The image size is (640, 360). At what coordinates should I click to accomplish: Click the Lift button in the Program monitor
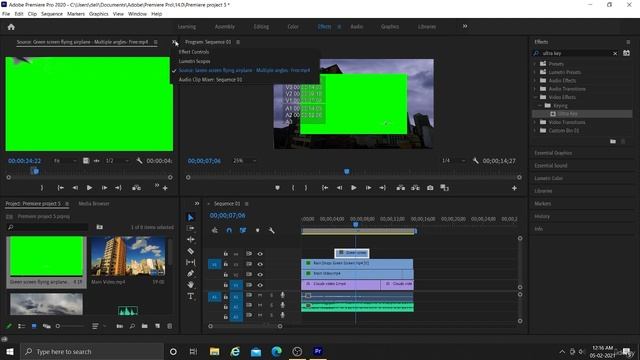pos(401,188)
